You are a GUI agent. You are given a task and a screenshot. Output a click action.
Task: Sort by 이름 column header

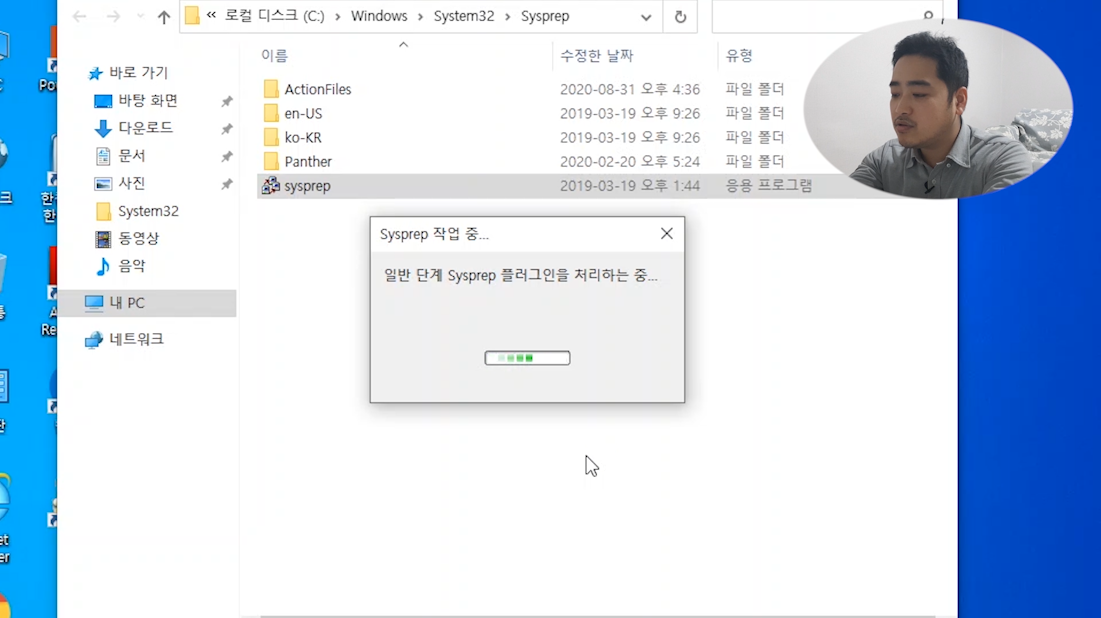[275, 55]
